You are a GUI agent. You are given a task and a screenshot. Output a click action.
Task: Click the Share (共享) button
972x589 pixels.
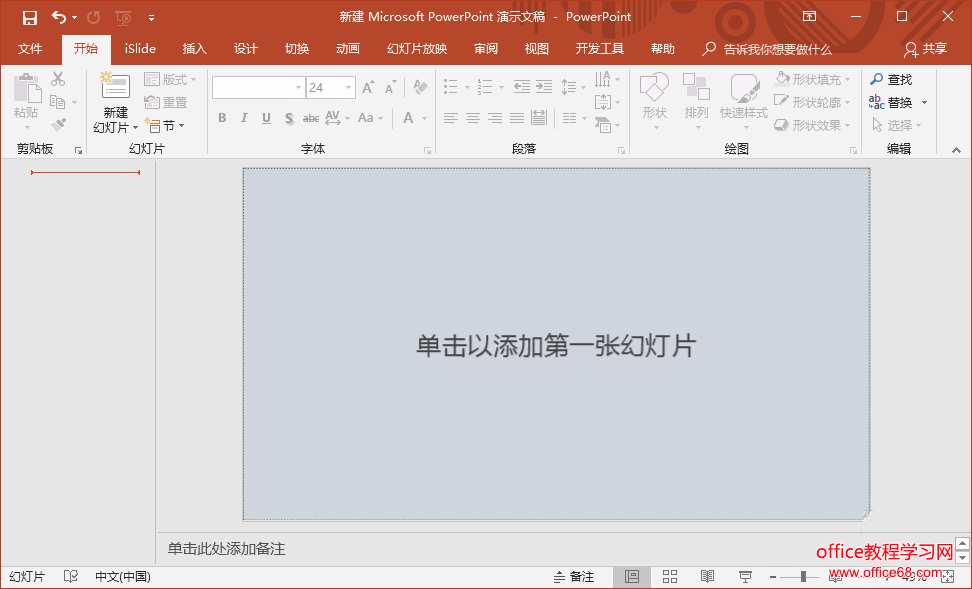925,49
